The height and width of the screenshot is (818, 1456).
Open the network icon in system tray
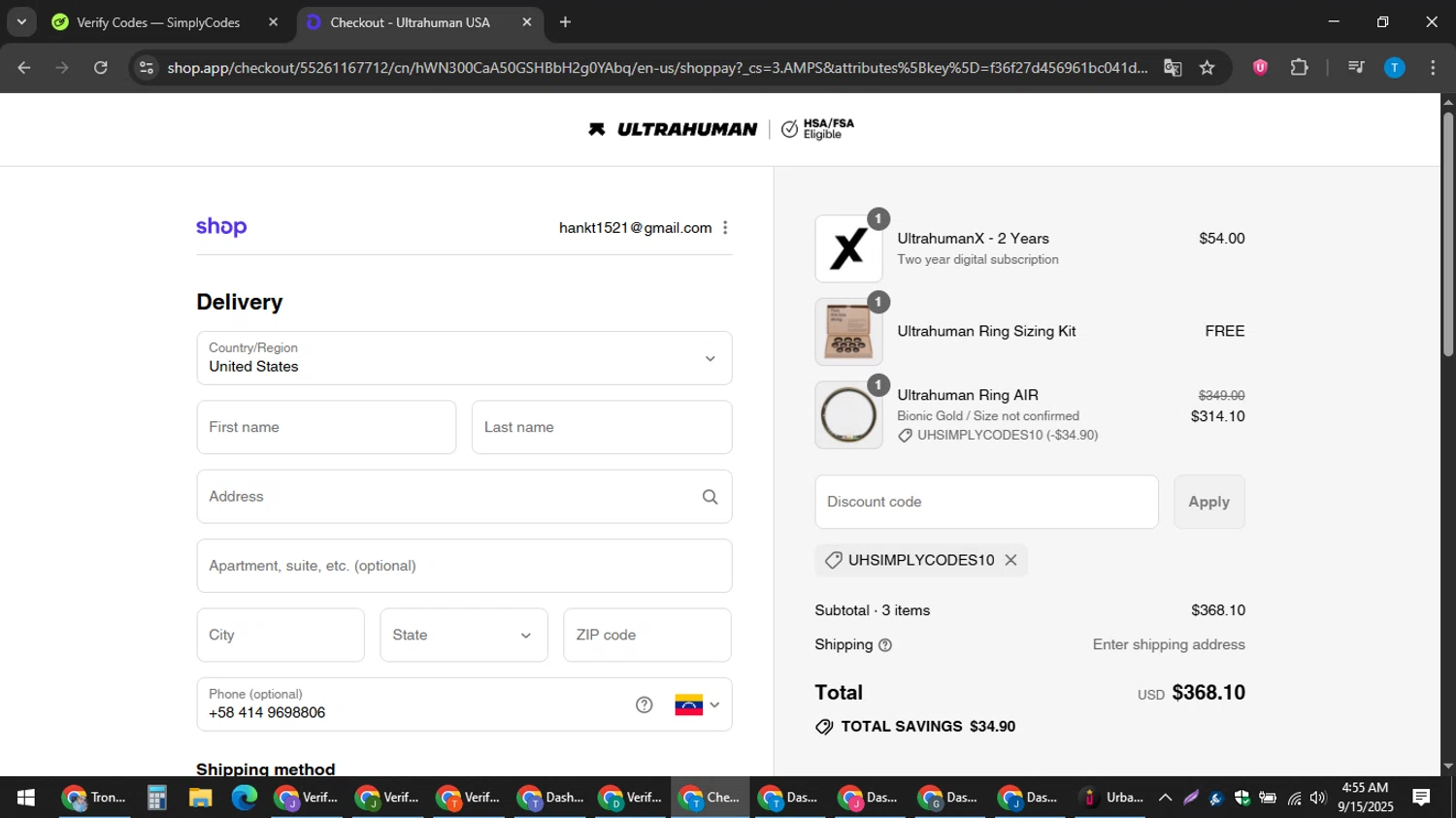point(1294,798)
